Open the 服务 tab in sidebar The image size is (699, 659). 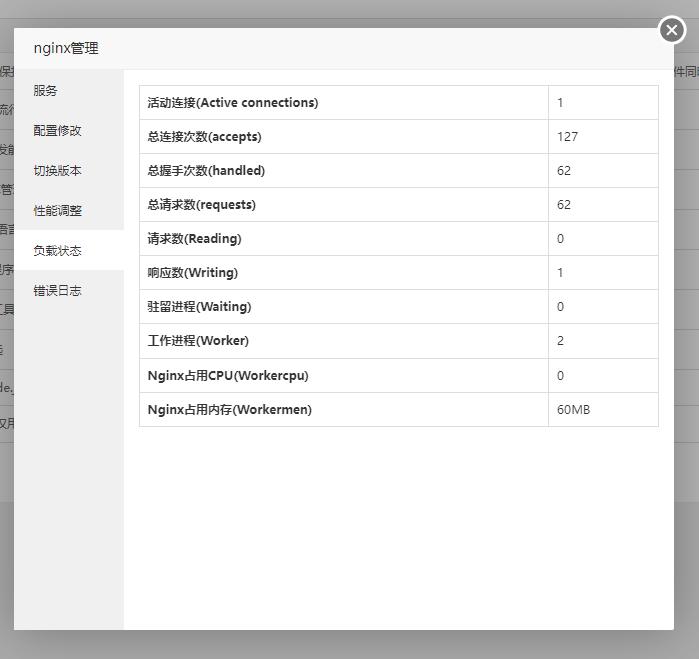46,91
